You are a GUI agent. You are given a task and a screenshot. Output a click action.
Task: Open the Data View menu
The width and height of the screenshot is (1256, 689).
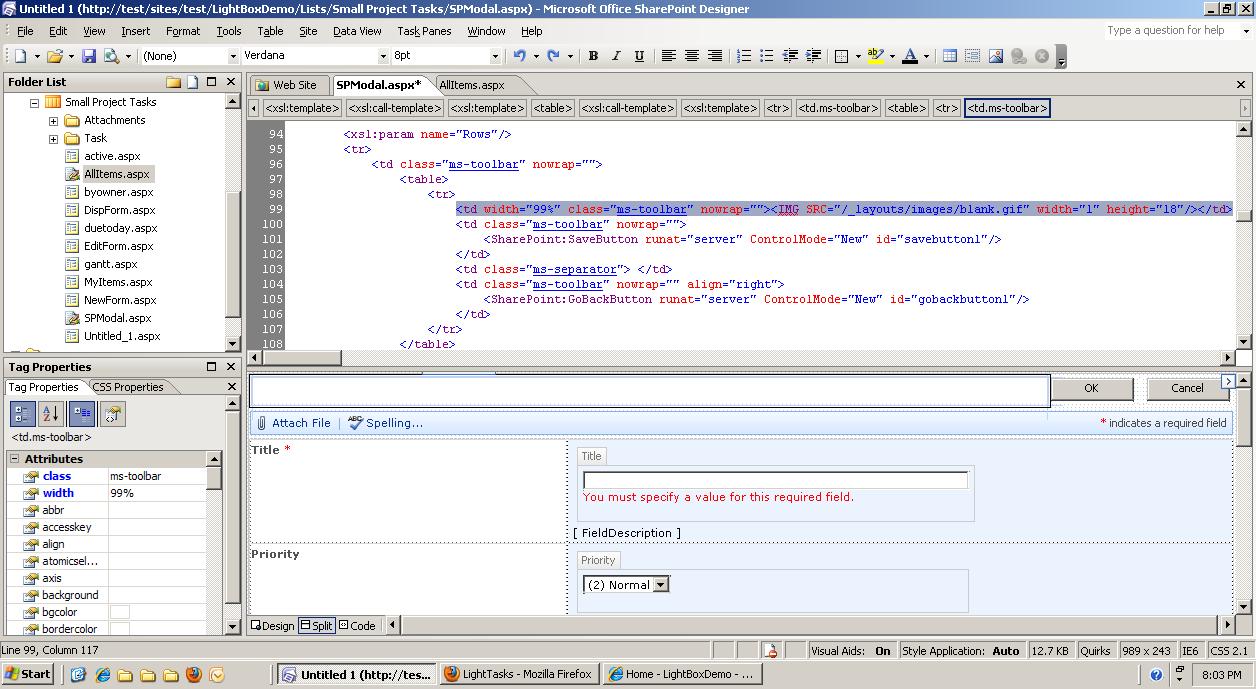[357, 31]
